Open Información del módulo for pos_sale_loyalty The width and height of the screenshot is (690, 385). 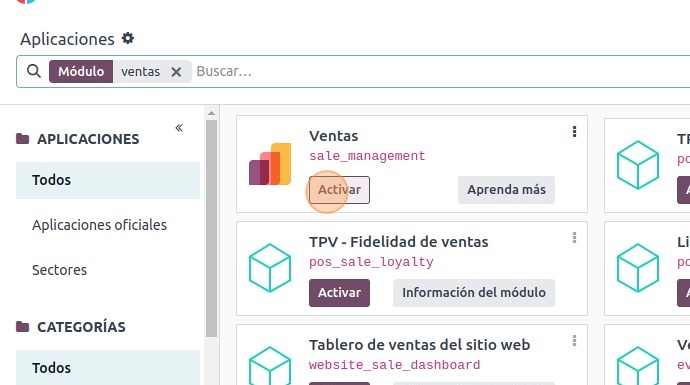point(473,293)
